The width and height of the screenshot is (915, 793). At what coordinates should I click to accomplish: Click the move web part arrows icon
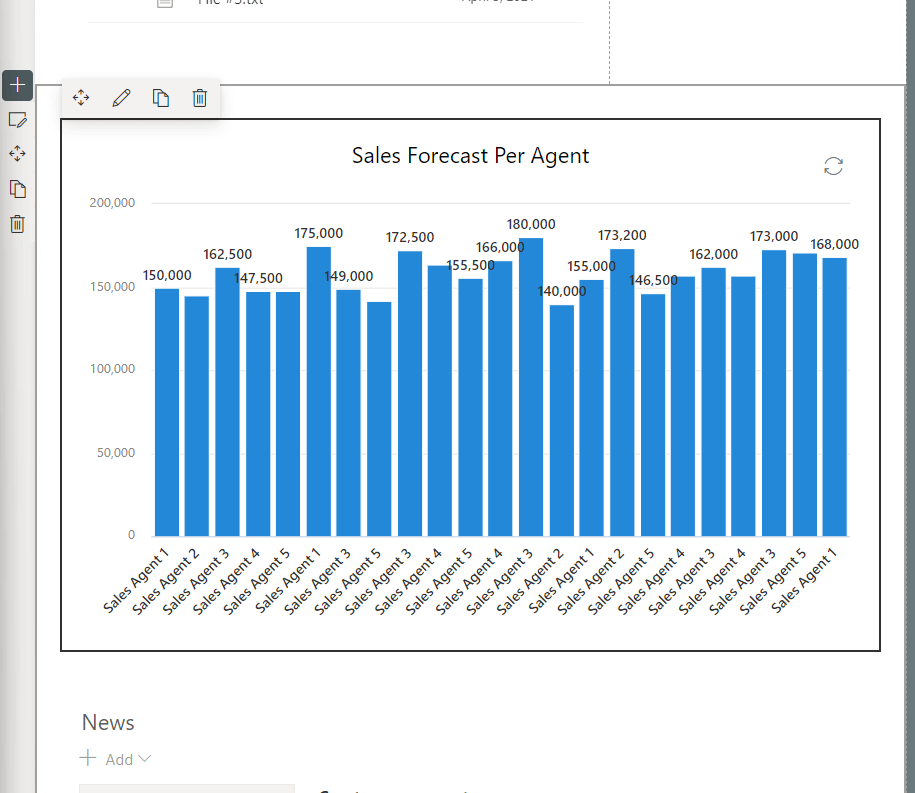(x=81, y=97)
